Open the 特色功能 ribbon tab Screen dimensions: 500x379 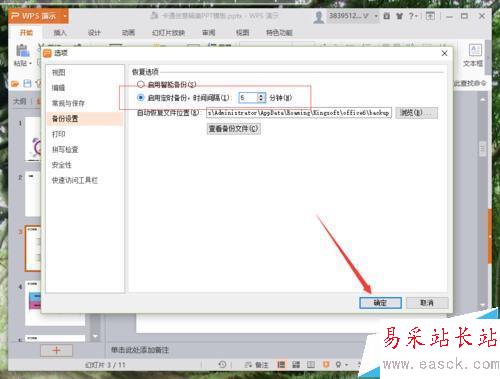tap(279, 32)
